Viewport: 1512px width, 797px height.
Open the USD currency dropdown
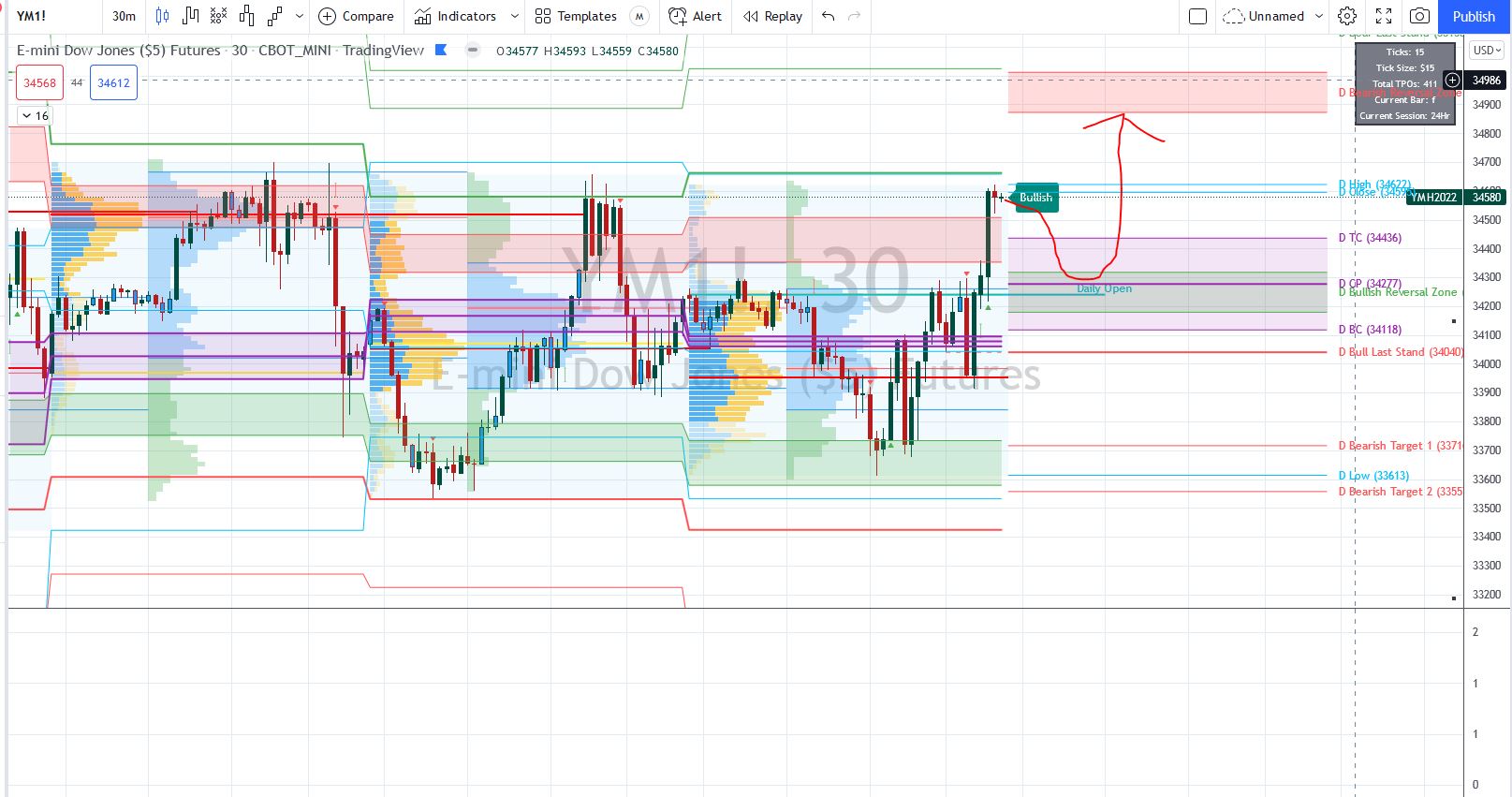[x=1486, y=51]
